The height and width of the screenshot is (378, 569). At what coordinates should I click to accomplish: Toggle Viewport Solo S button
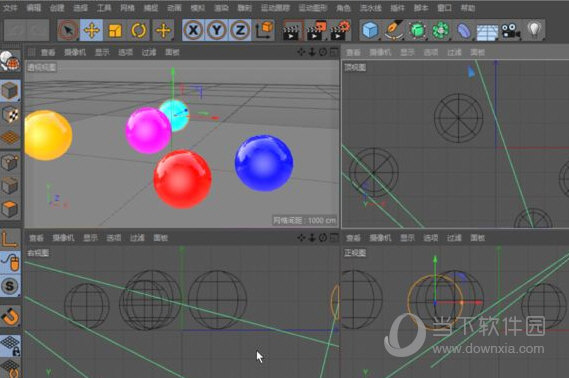(x=10, y=286)
